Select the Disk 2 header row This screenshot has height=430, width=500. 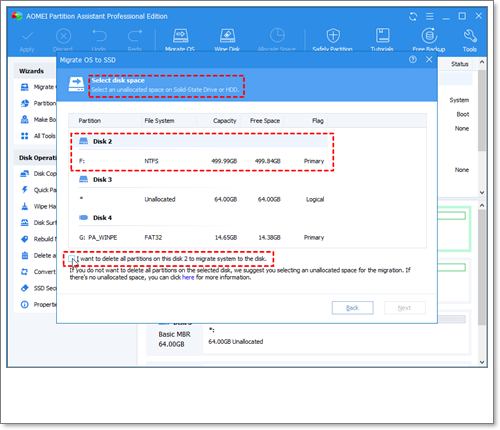pos(202,141)
